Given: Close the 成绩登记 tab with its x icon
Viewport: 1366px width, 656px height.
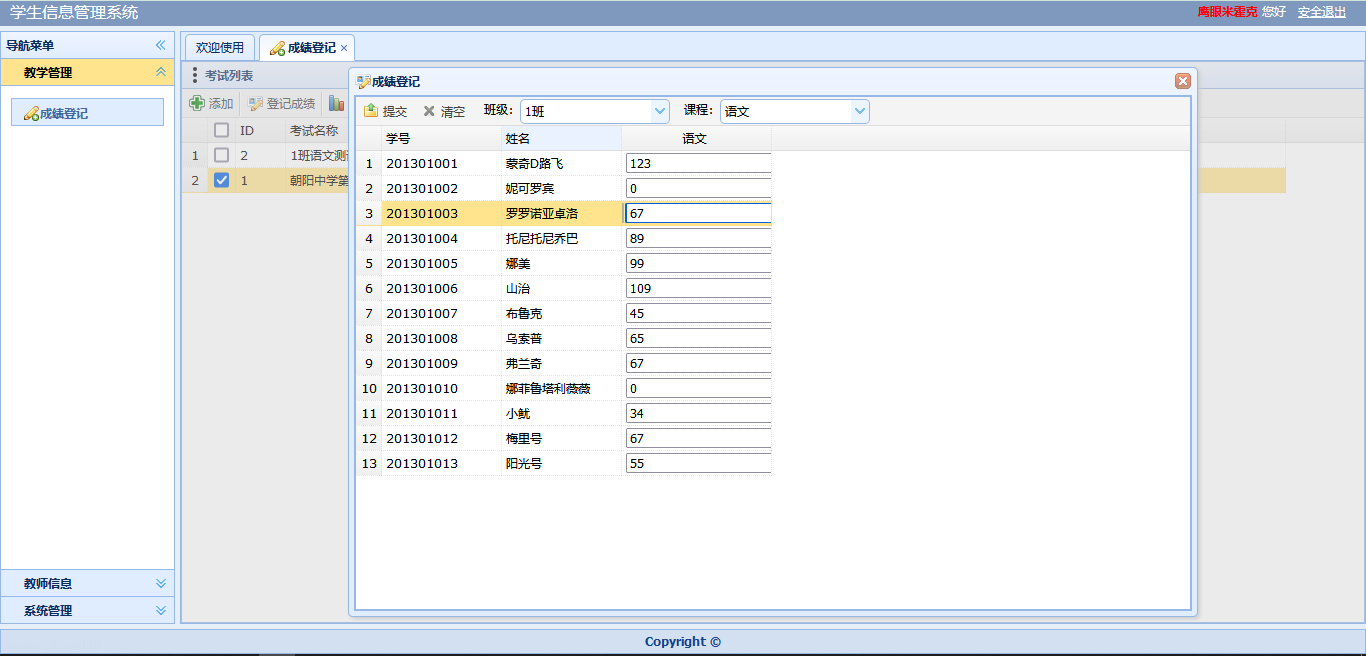Looking at the screenshot, I should click(344, 48).
